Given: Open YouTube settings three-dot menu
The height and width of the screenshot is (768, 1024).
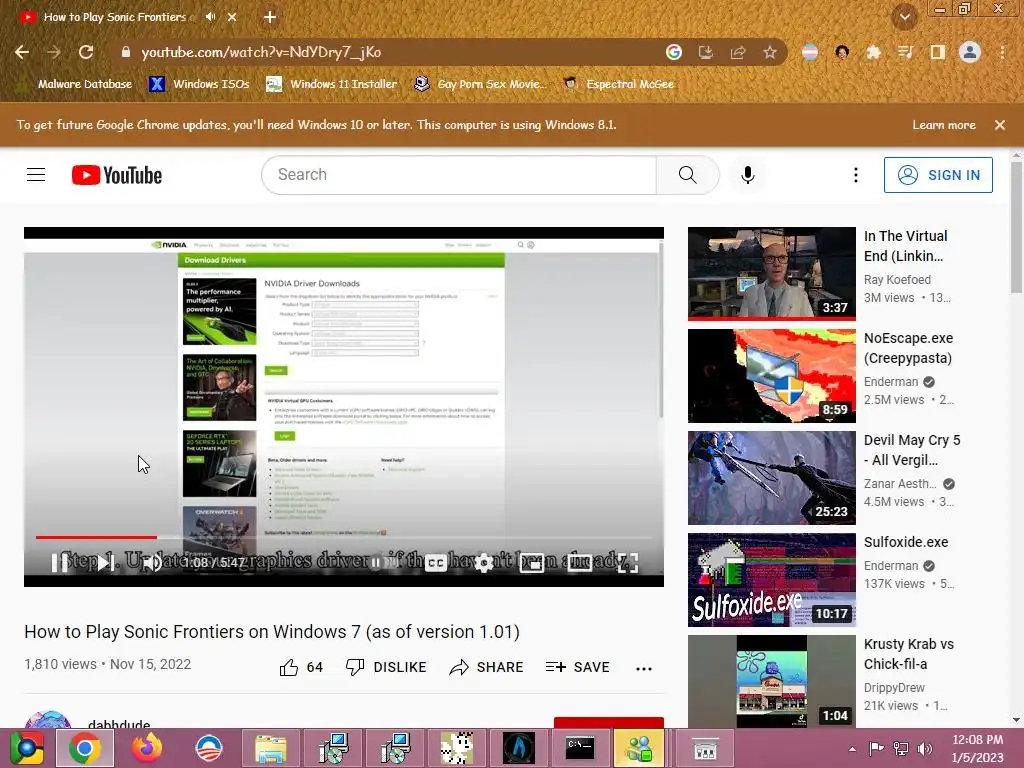Looking at the screenshot, I should pyautogui.click(x=856, y=175).
